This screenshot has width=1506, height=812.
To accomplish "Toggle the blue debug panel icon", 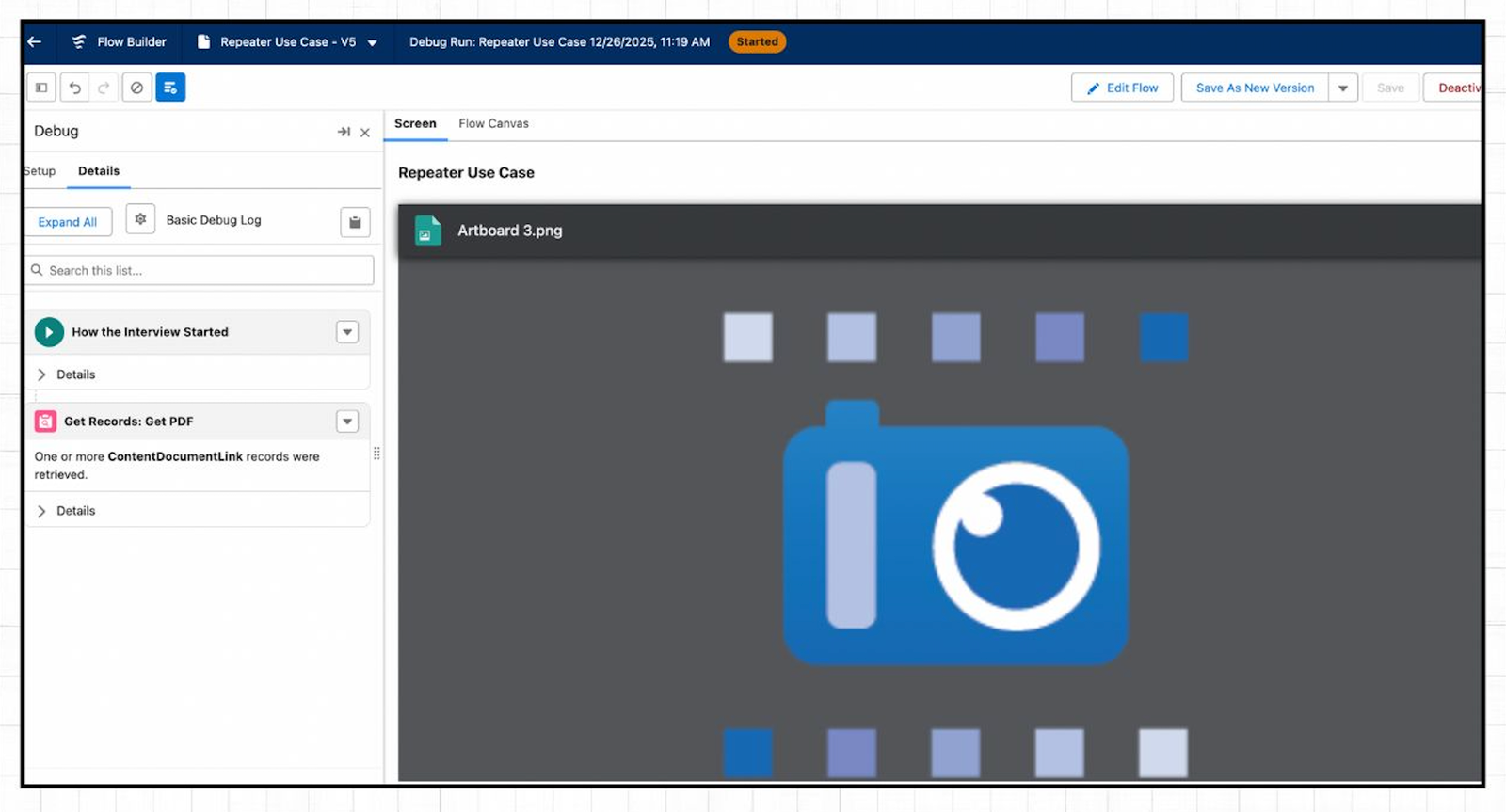I will coord(170,88).
